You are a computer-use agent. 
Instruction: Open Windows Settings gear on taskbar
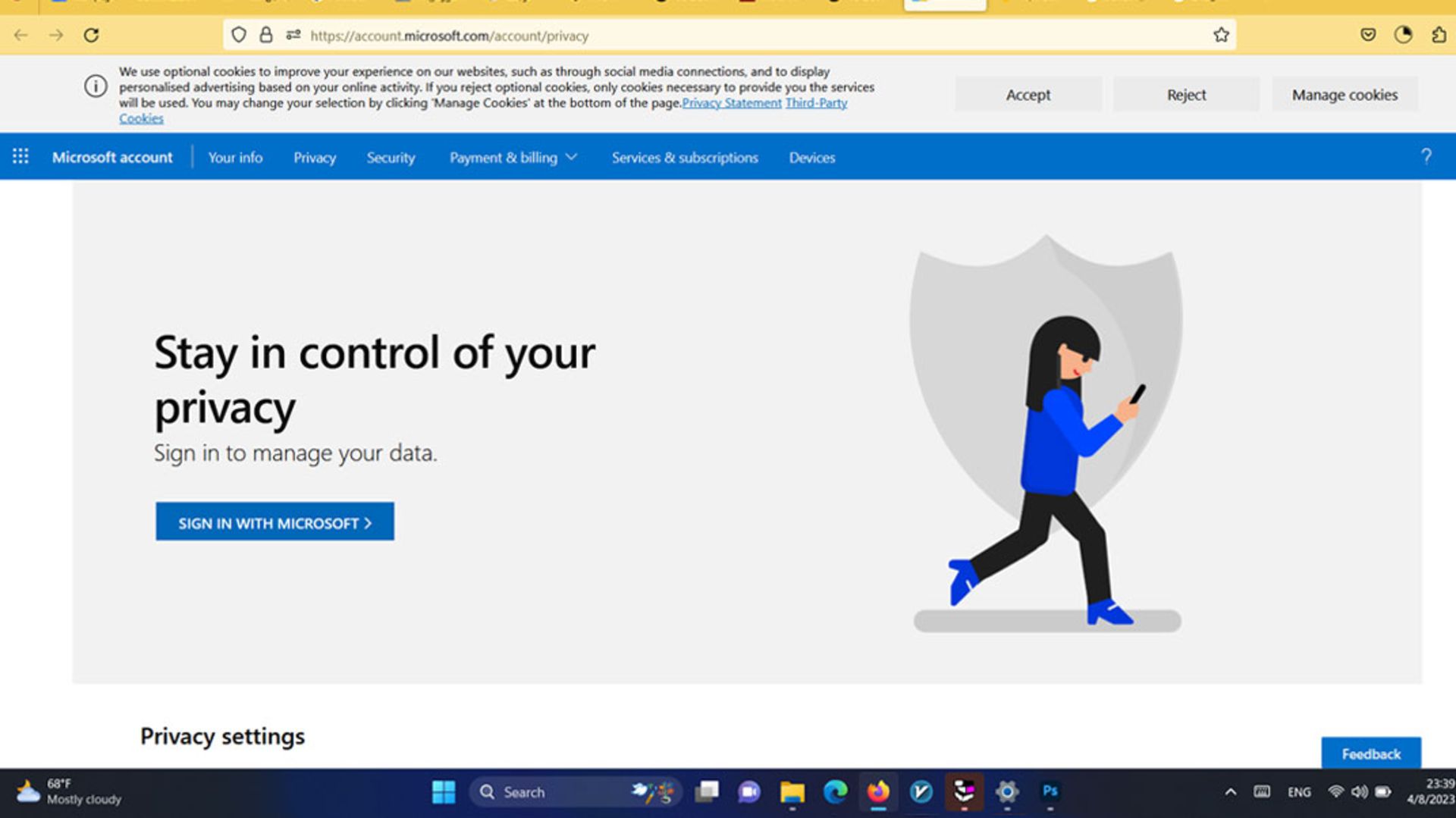(1007, 792)
